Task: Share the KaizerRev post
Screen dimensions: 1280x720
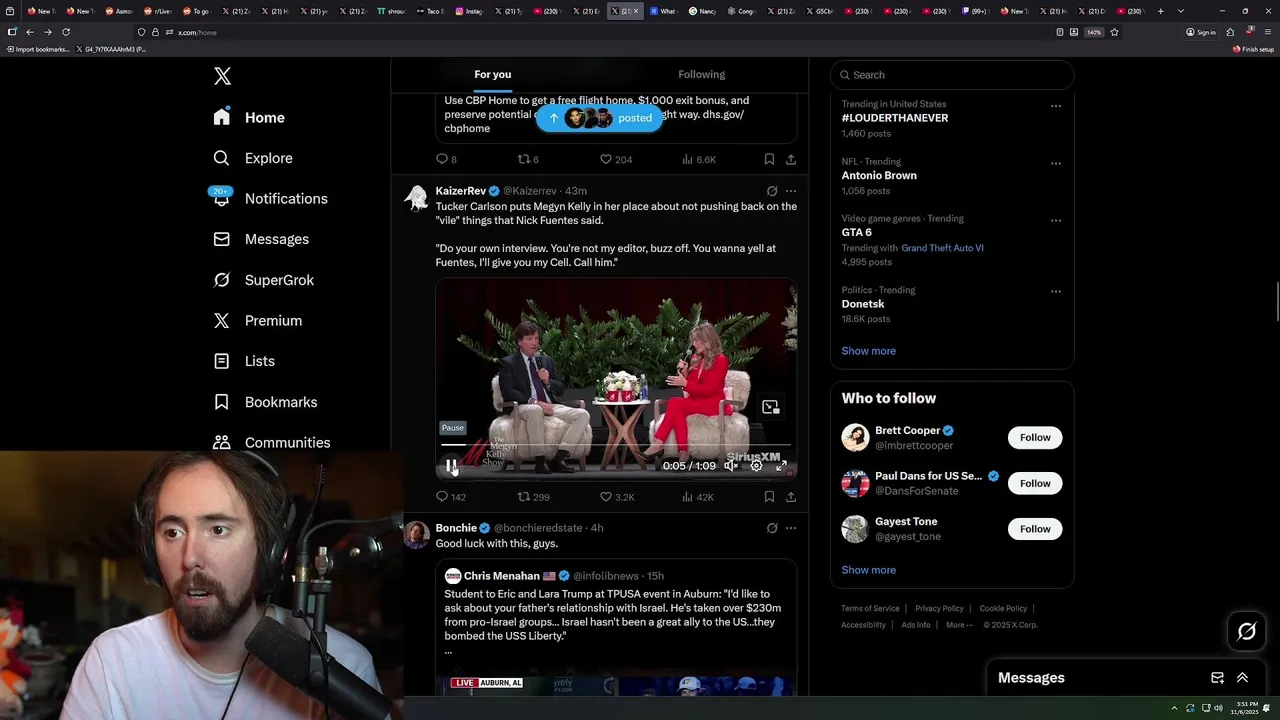Action: 791,496
